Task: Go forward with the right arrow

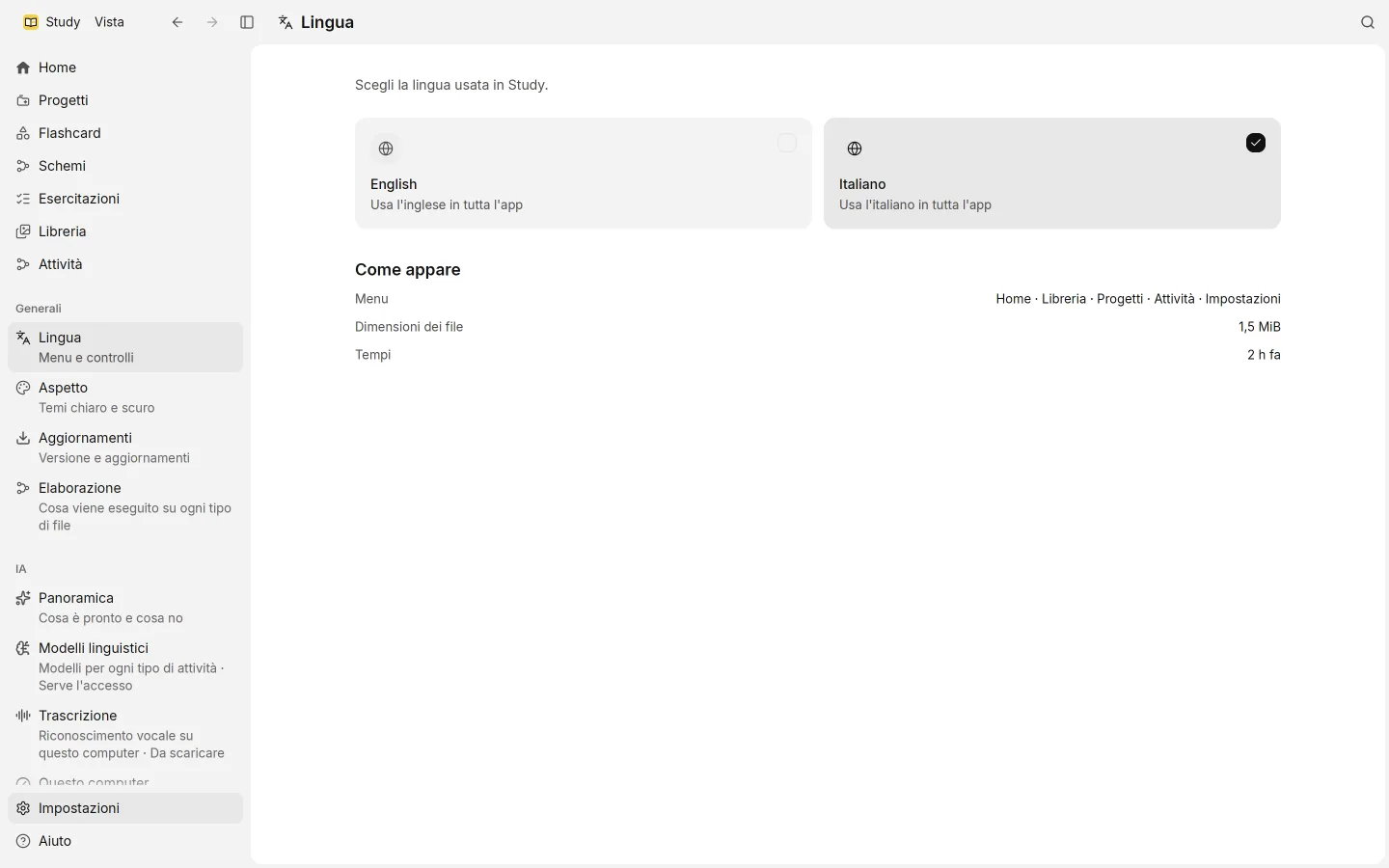Action: click(x=212, y=22)
